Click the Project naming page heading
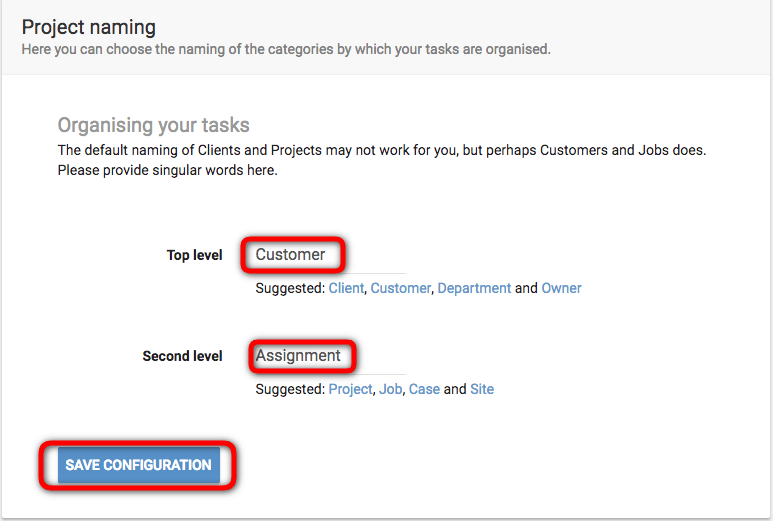773x521 pixels. point(89,27)
